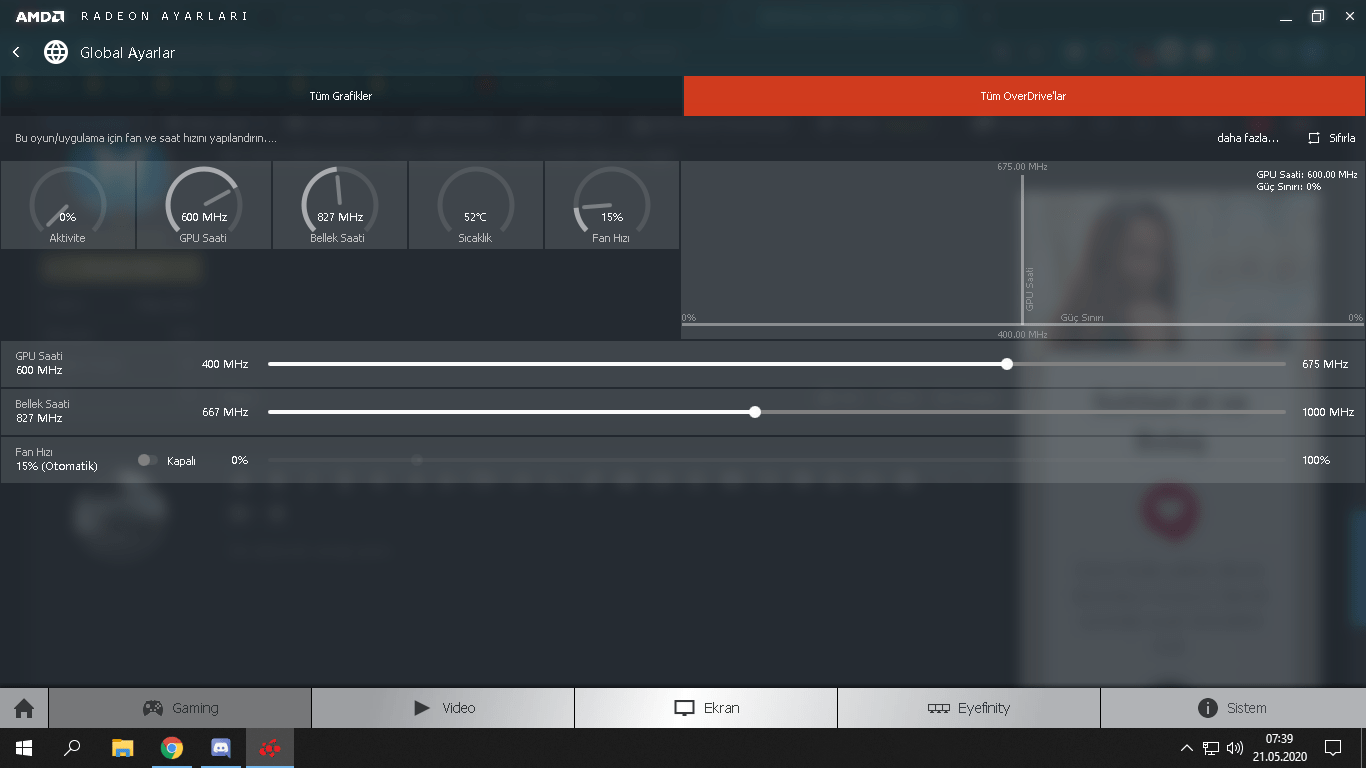Click the Sıcaklık temperature gauge tile

(476, 205)
